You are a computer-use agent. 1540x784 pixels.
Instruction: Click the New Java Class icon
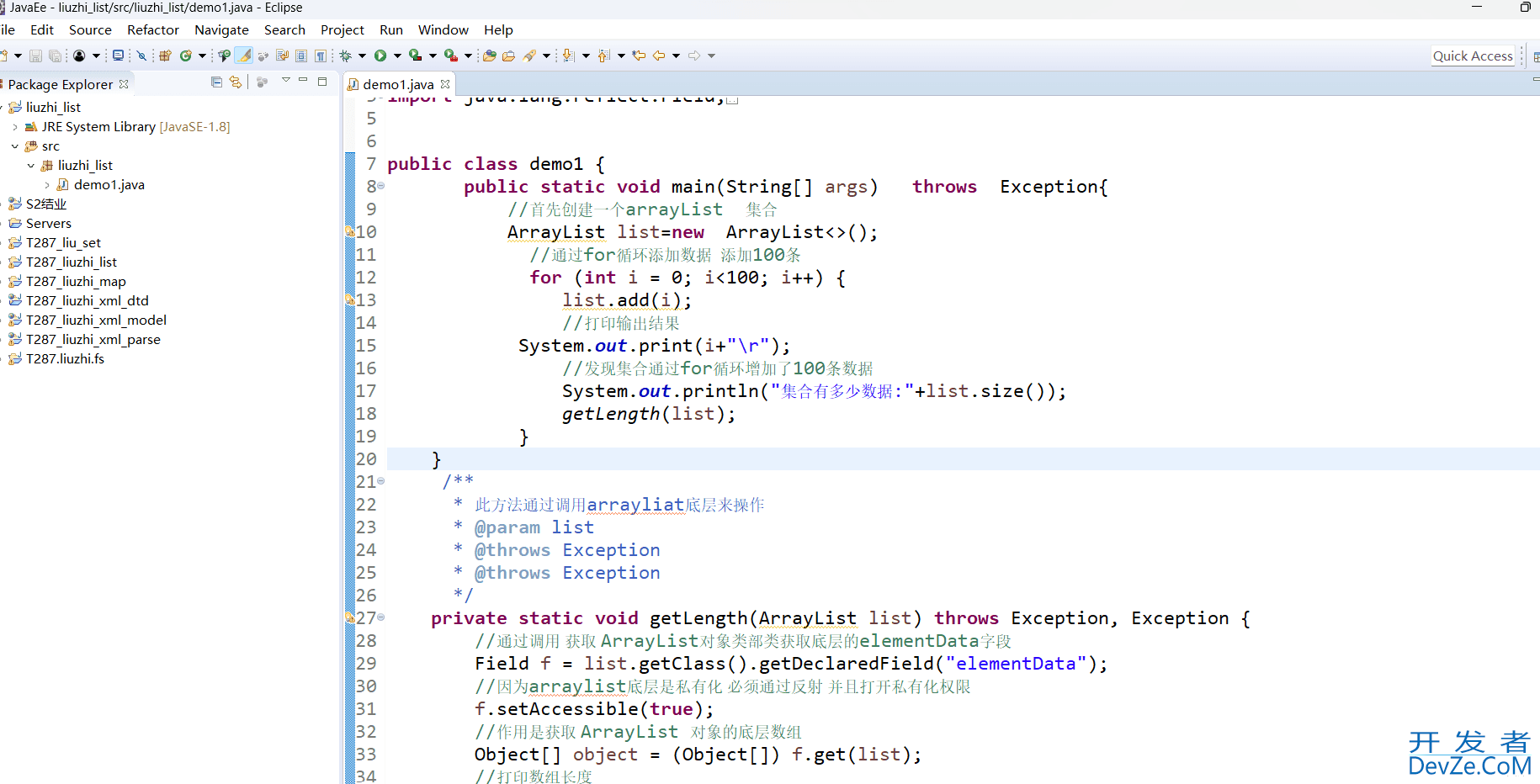185,56
